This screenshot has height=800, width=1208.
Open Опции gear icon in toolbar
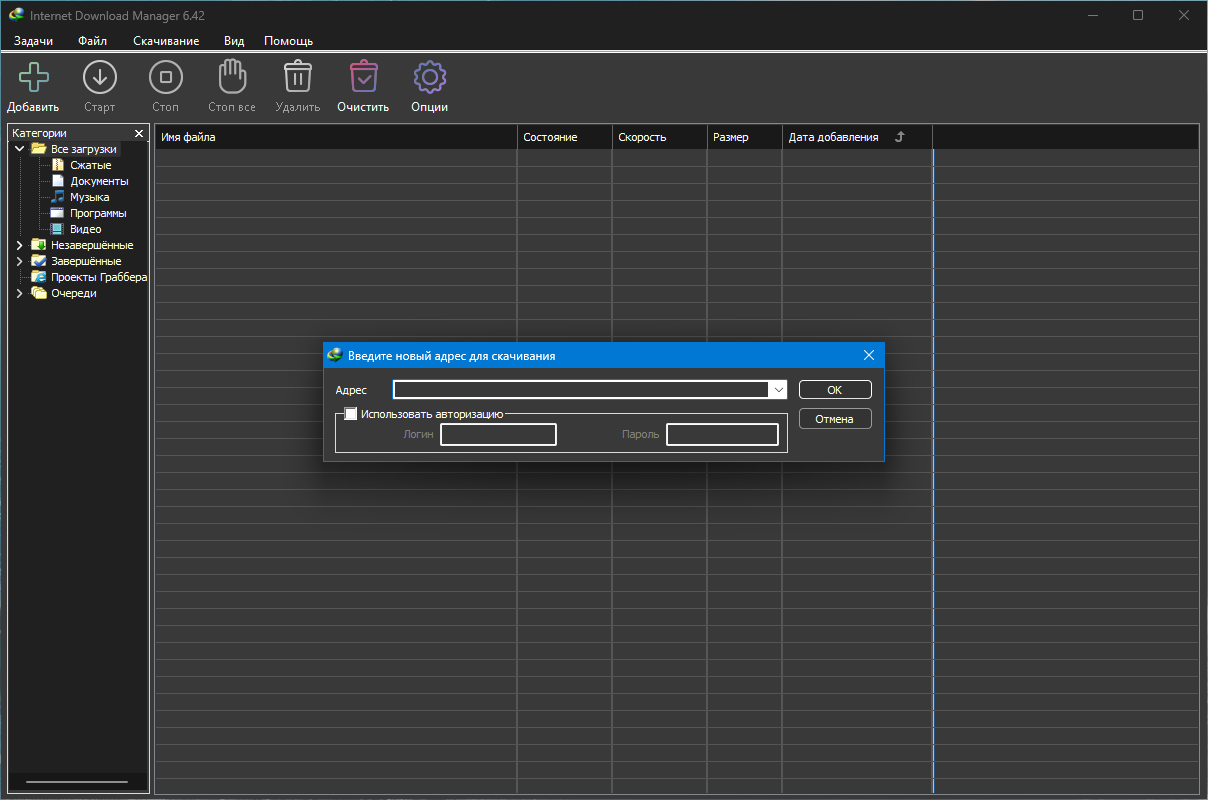[x=429, y=78]
